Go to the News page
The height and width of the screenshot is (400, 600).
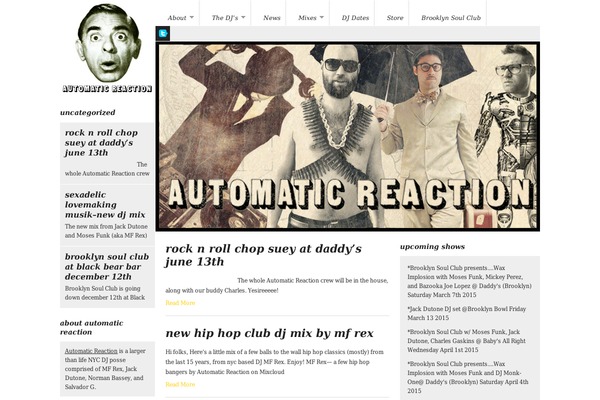pyautogui.click(x=272, y=18)
